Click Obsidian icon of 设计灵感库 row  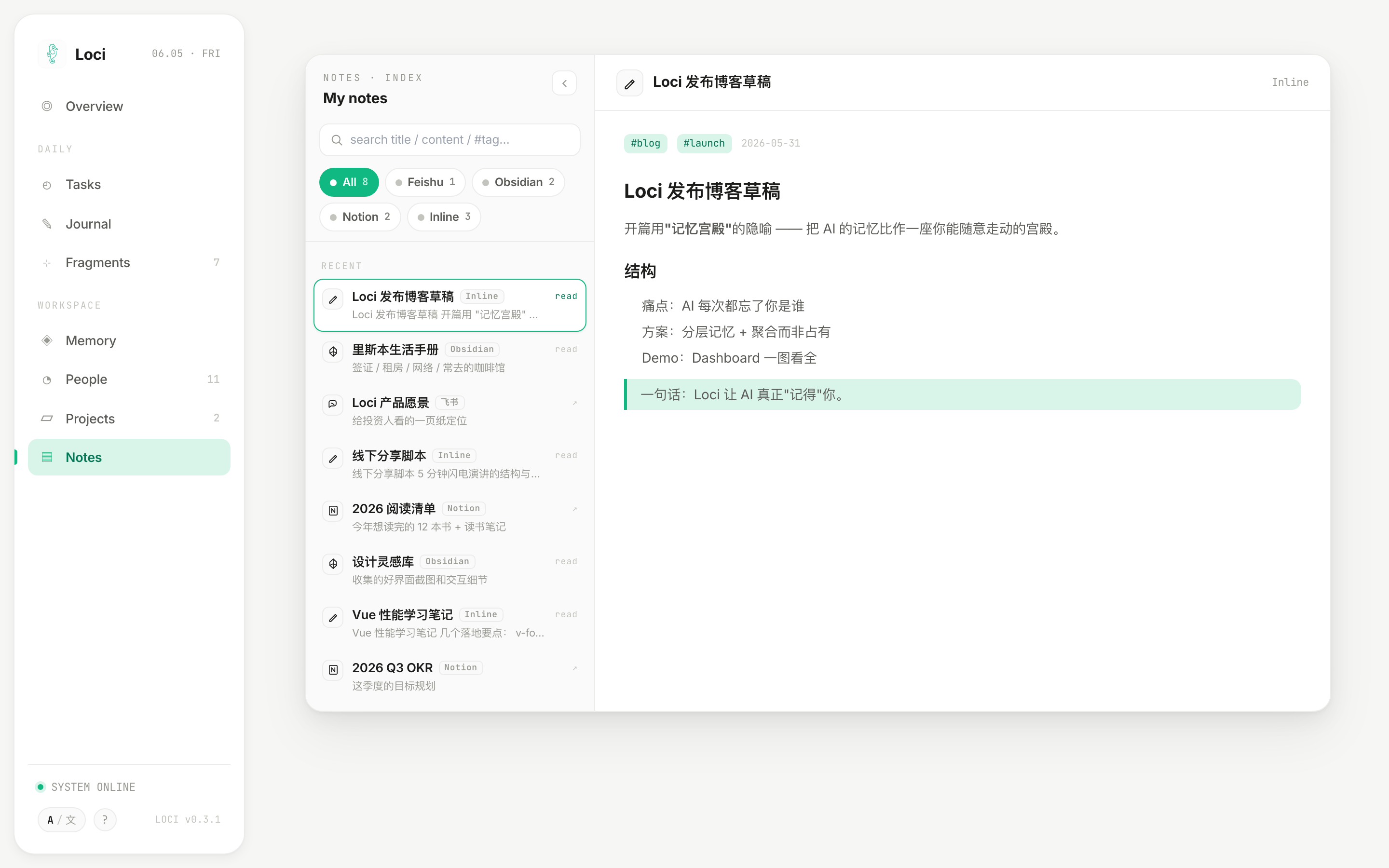click(x=333, y=564)
